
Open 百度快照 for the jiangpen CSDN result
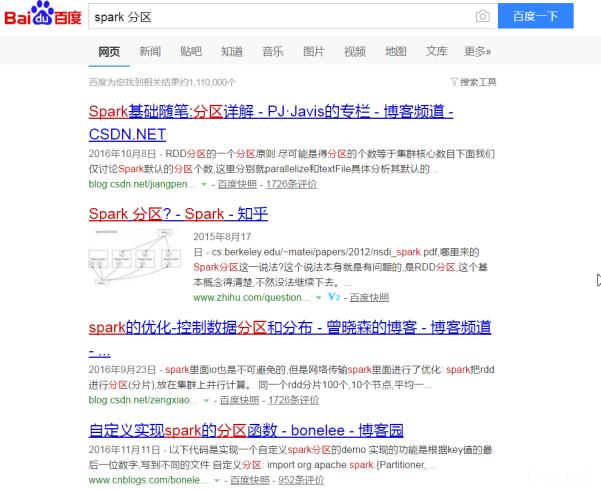pos(237,184)
